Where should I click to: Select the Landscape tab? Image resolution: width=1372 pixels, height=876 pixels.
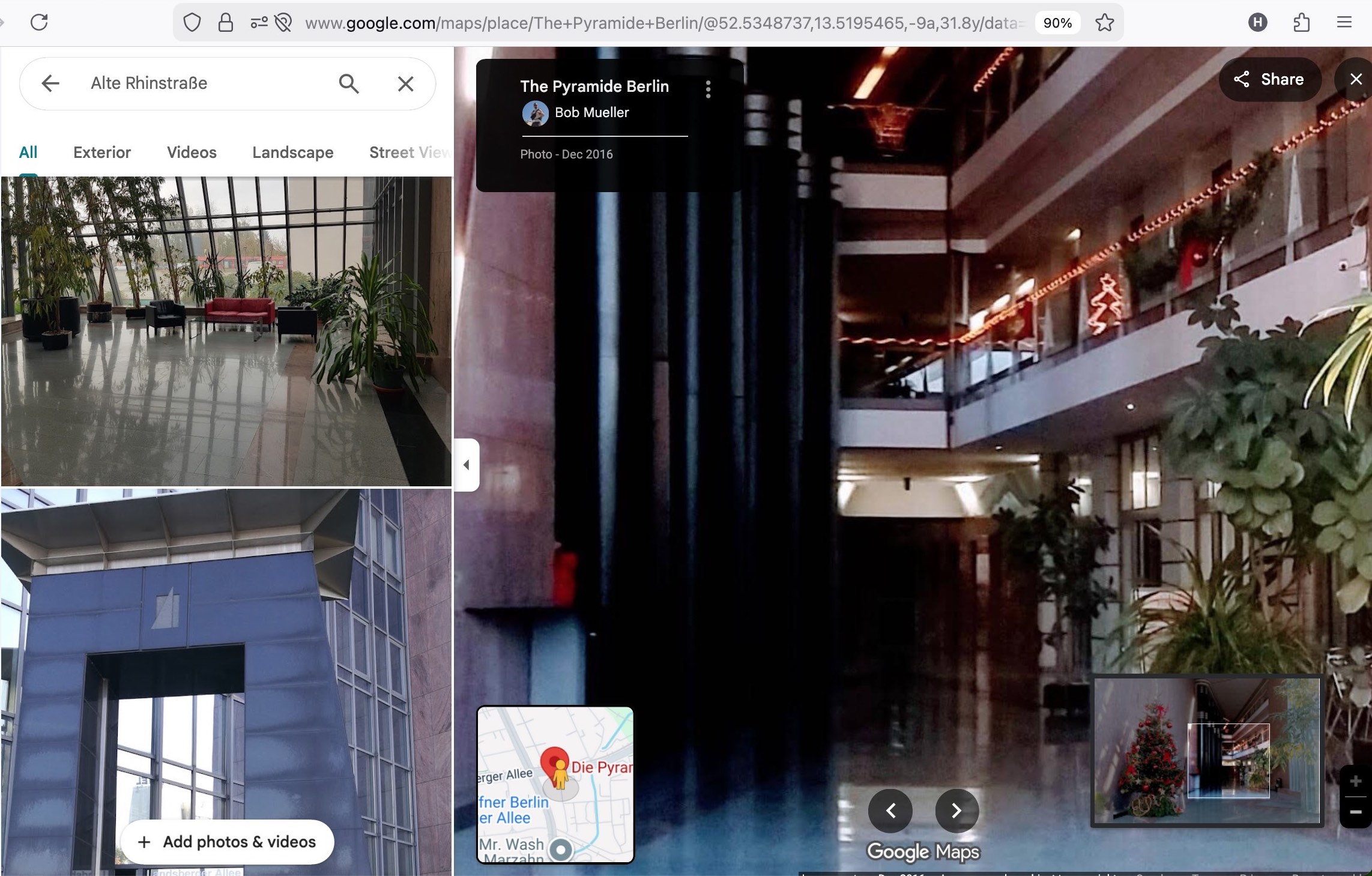[x=292, y=153]
